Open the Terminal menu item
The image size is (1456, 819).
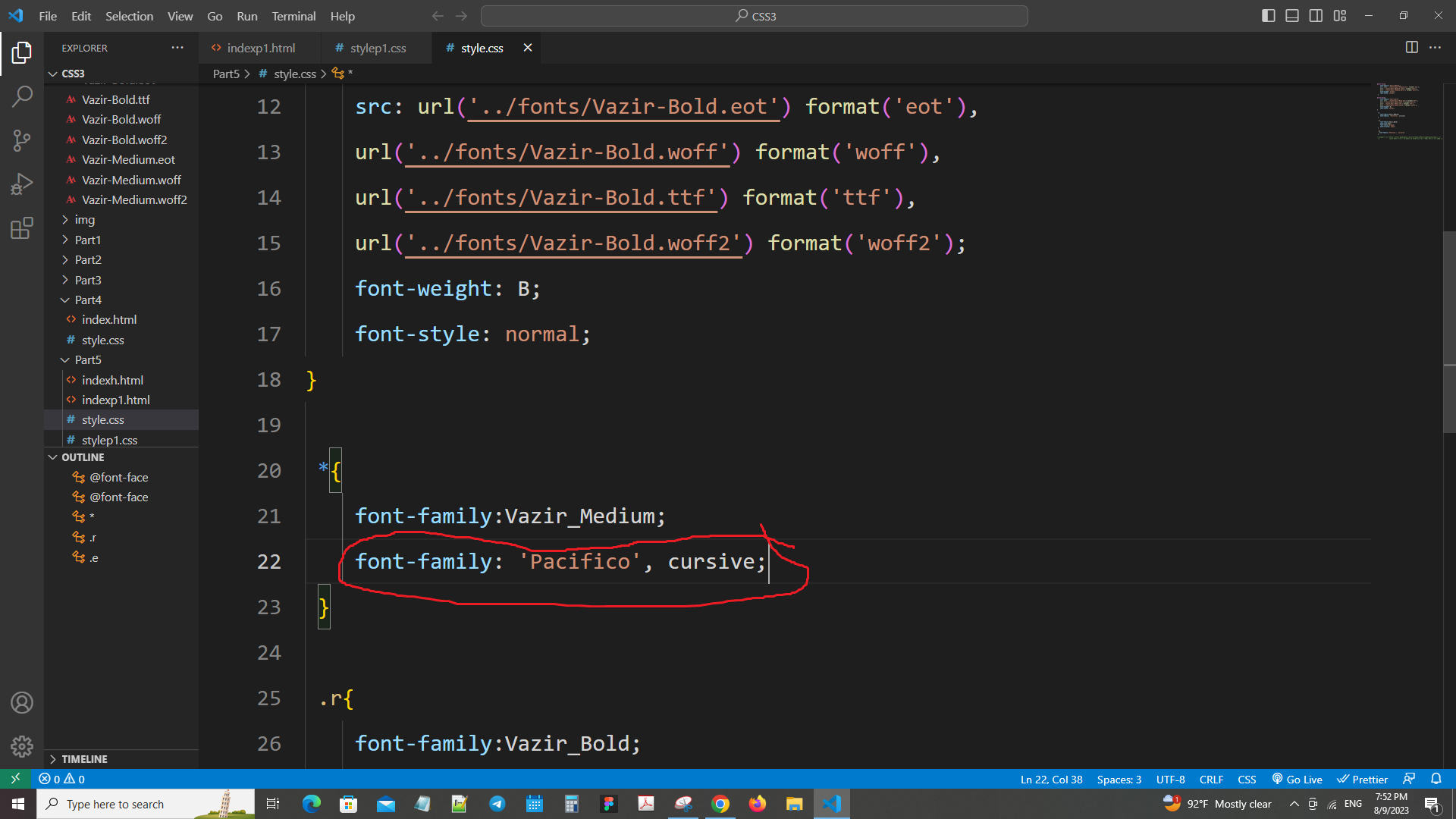tap(293, 15)
